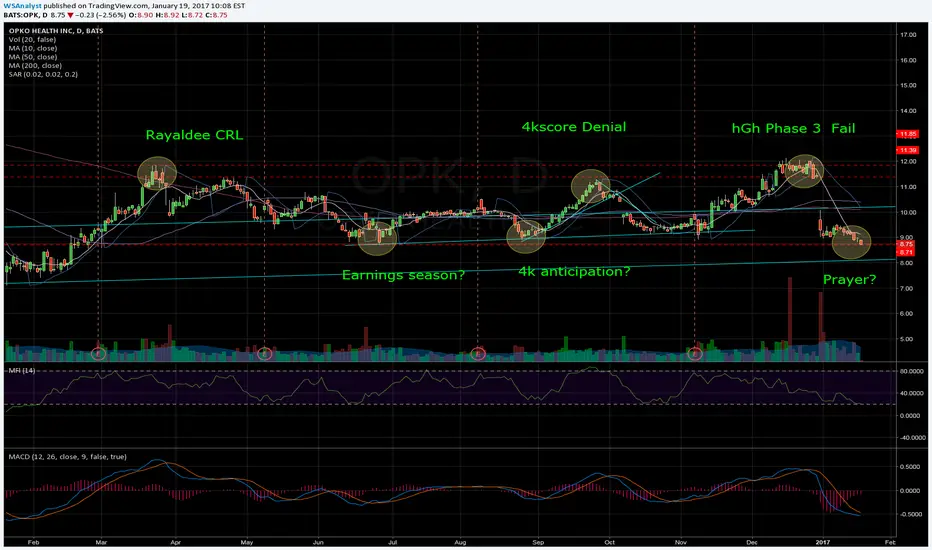Select the earnings marker near May
932x550 pixels.
pos(265,354)
